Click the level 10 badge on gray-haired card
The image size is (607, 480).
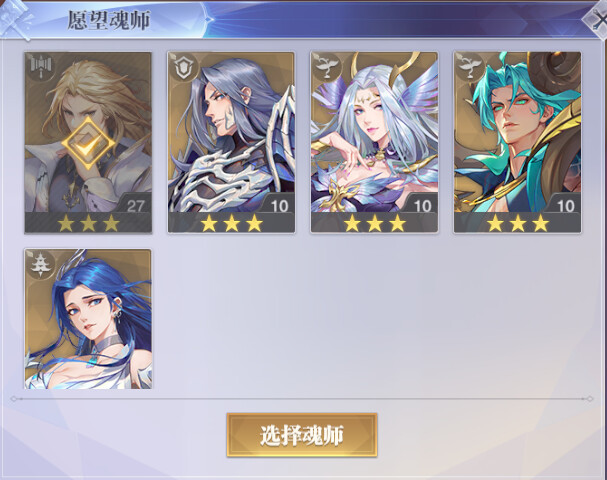coord(279,206)
